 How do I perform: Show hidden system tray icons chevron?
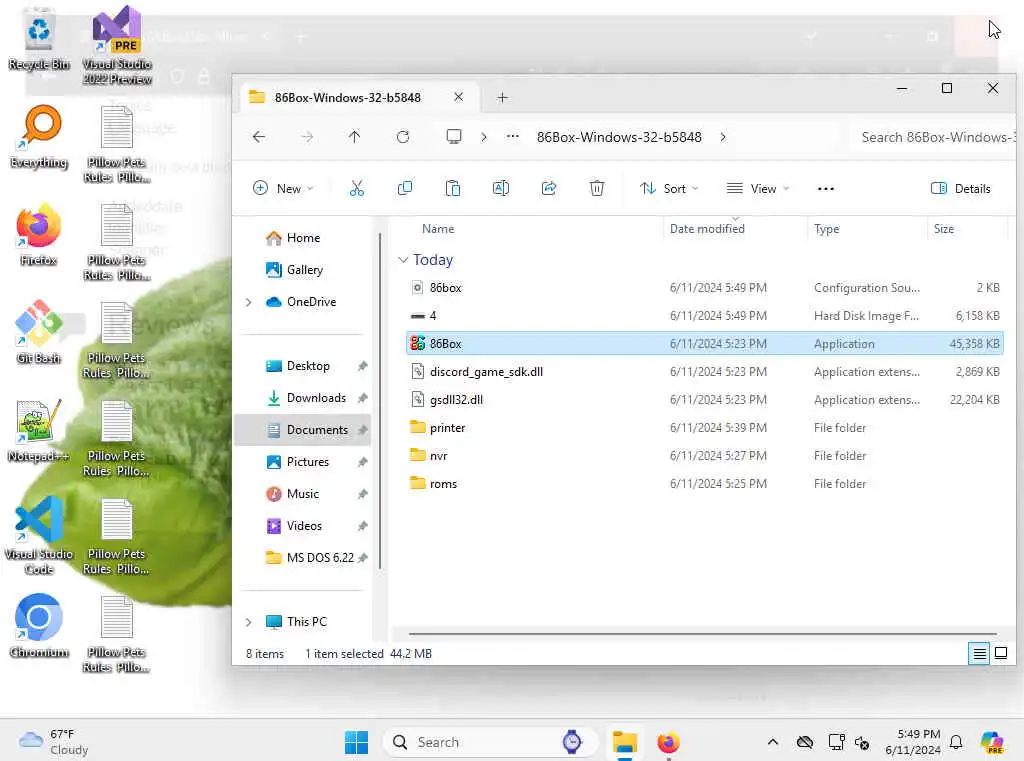coord(773,742)
